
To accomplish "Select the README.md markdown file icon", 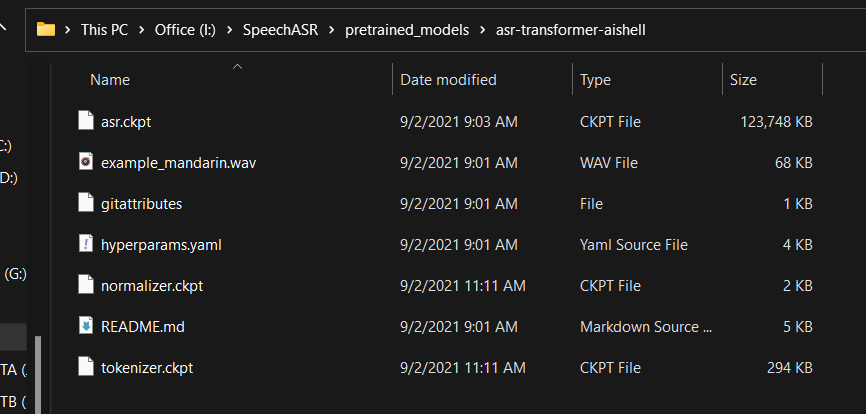I will point(86,326).
